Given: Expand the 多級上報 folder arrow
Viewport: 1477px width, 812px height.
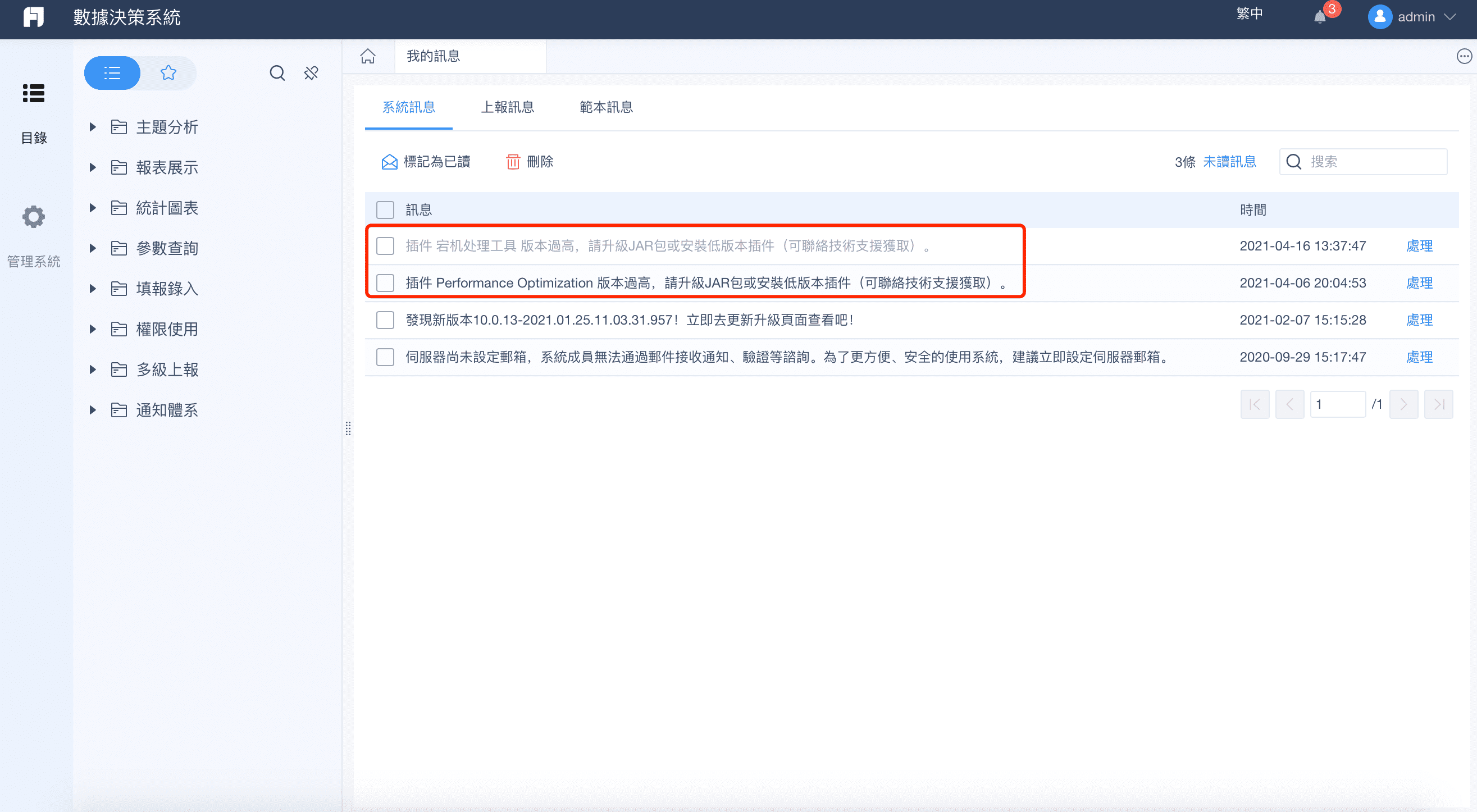Looking at the screenshot, I should click(92, 369).
